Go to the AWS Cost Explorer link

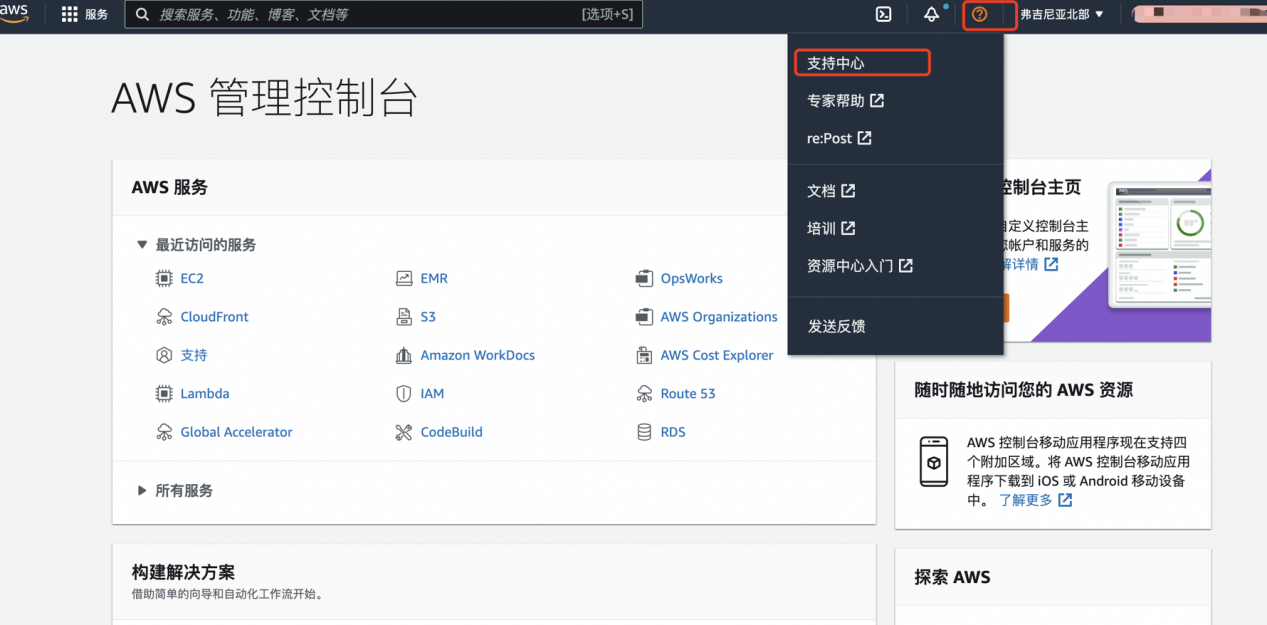tap(717, 355)
